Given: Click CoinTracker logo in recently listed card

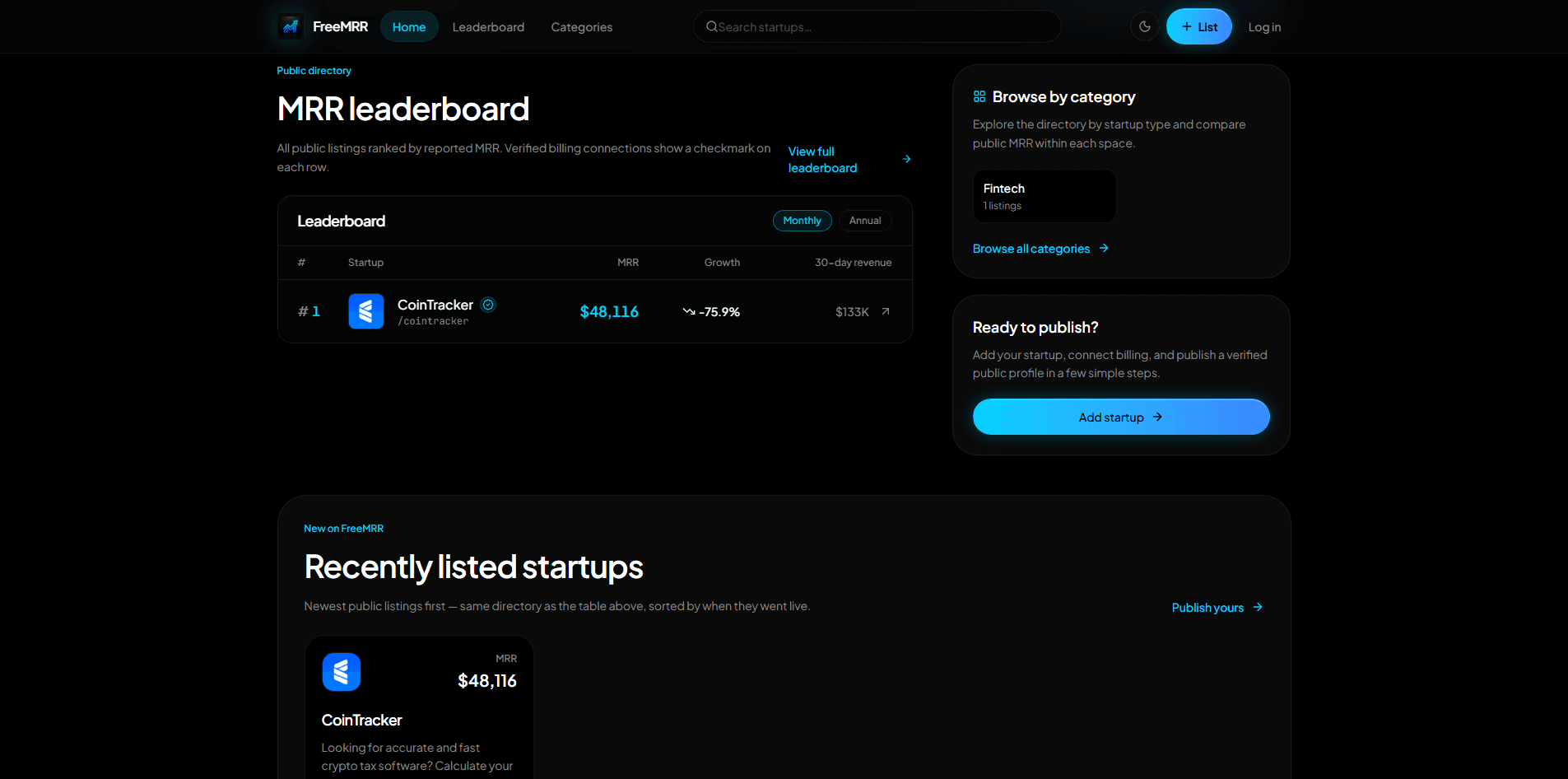Looking at the screenshot, I should coord(342,672).
